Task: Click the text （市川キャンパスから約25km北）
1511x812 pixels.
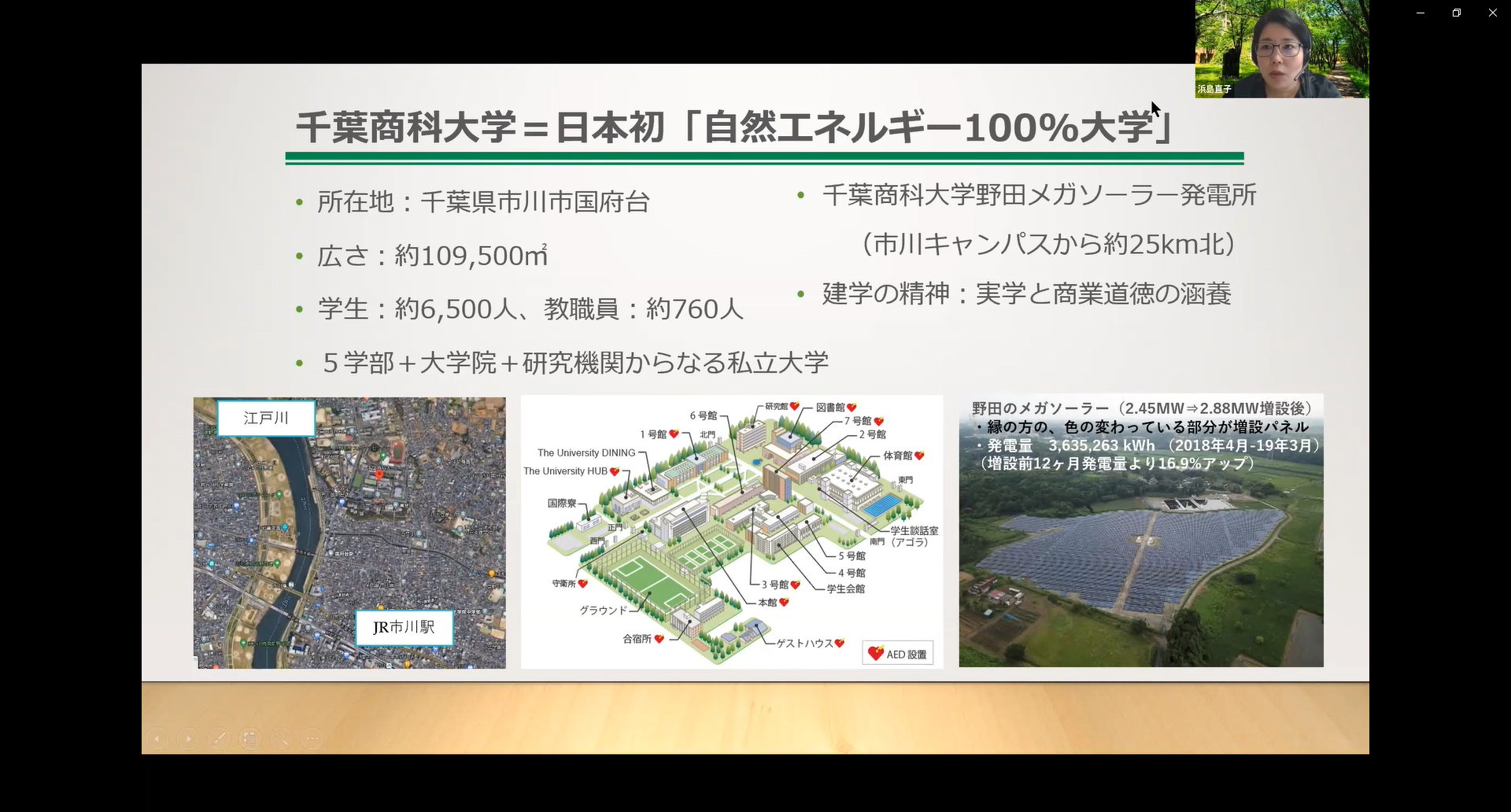Action: click(1048, 245)
